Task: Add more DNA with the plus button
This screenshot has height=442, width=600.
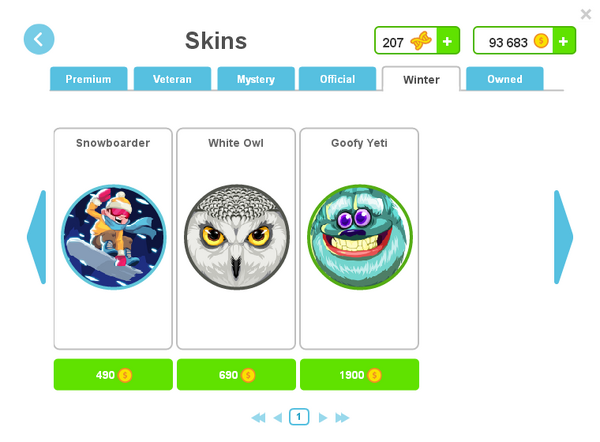Action: coord(447,41)
